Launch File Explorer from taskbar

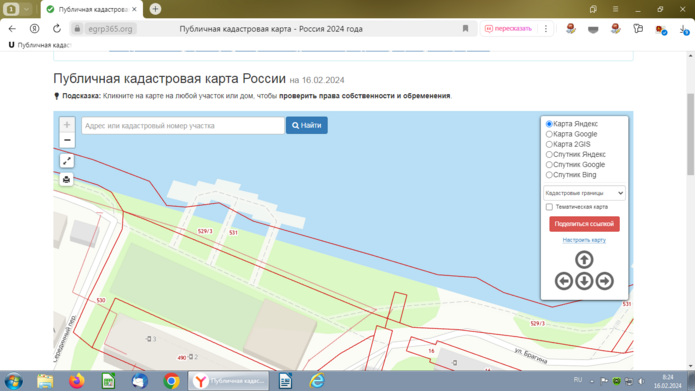[45, 381]
